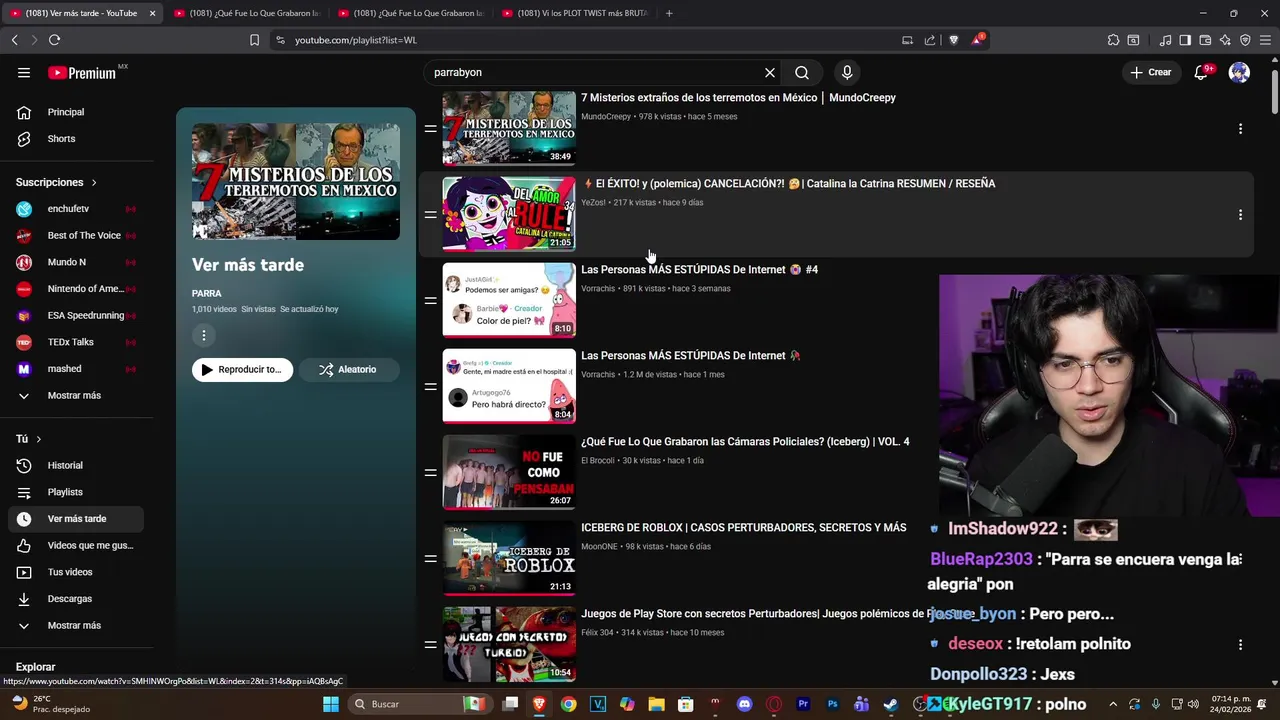Expand the Tú section
The image size is (1280, 720).
29,439
